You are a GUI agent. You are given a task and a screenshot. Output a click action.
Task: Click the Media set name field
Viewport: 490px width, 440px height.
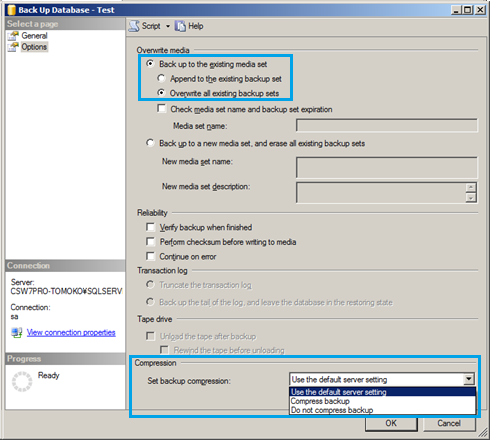pos(387,126)
